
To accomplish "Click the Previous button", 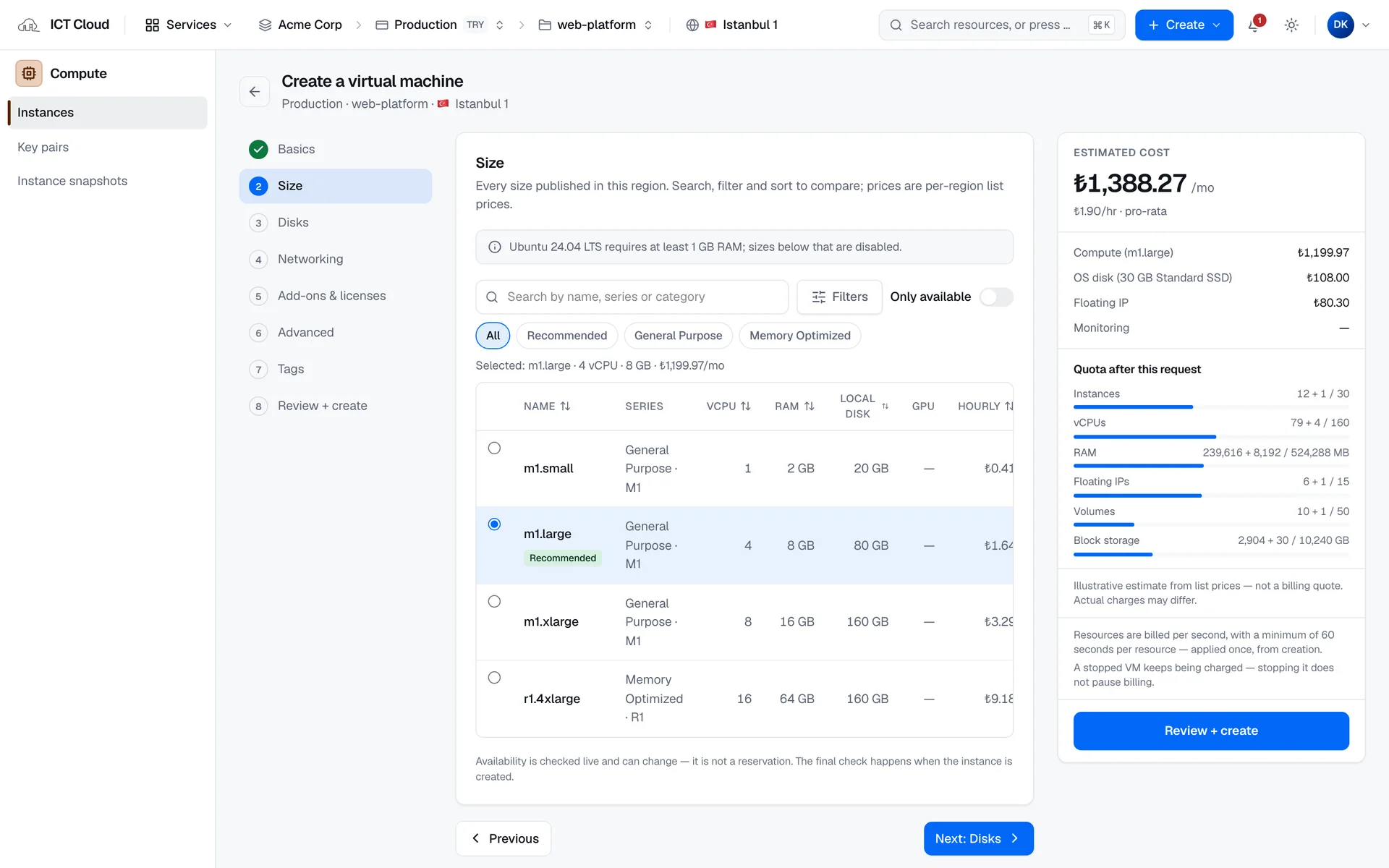I will point(504,838).
